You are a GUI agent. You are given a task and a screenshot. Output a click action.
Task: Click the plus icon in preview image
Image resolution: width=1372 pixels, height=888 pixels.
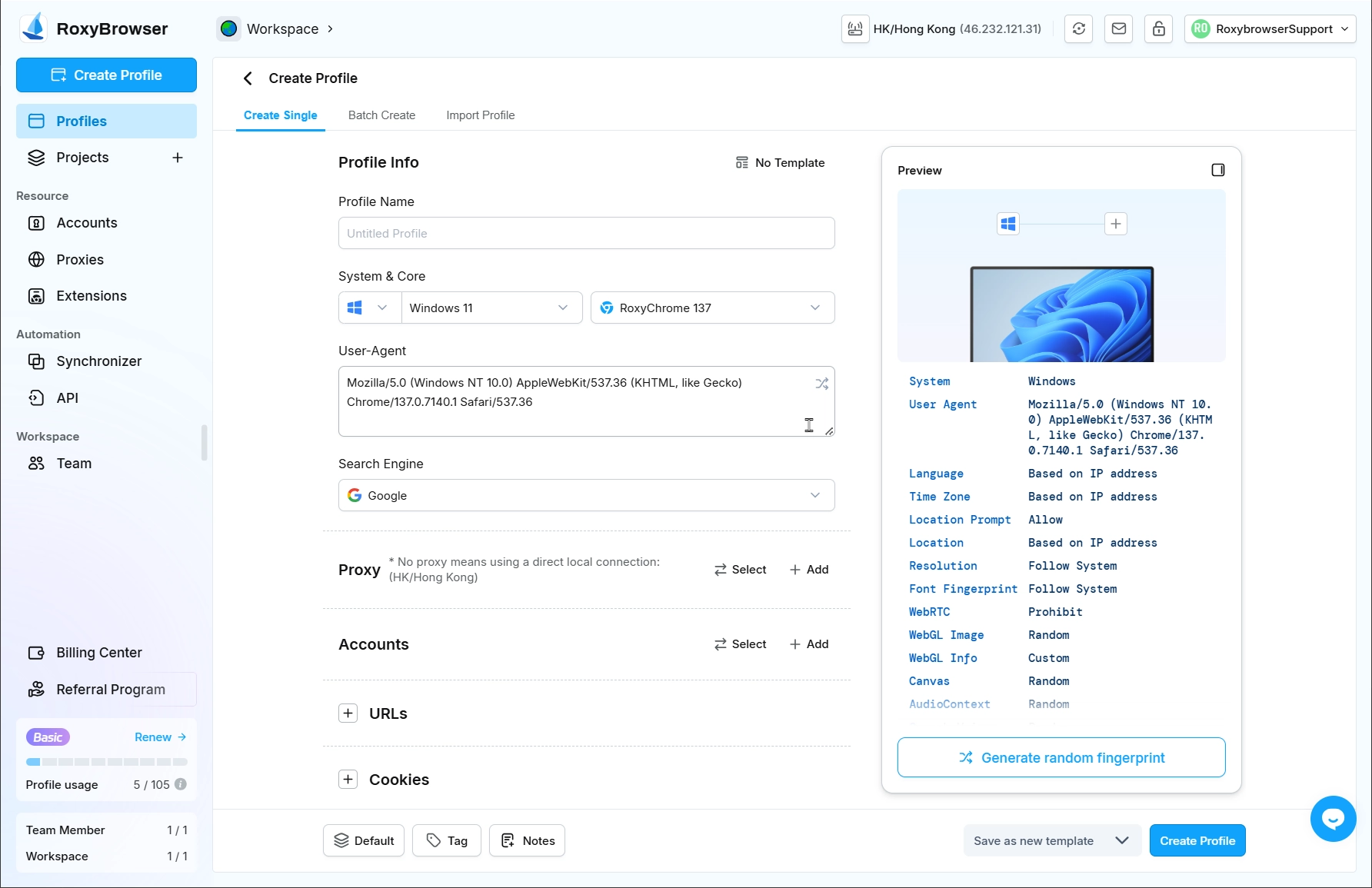(1115, 224)
